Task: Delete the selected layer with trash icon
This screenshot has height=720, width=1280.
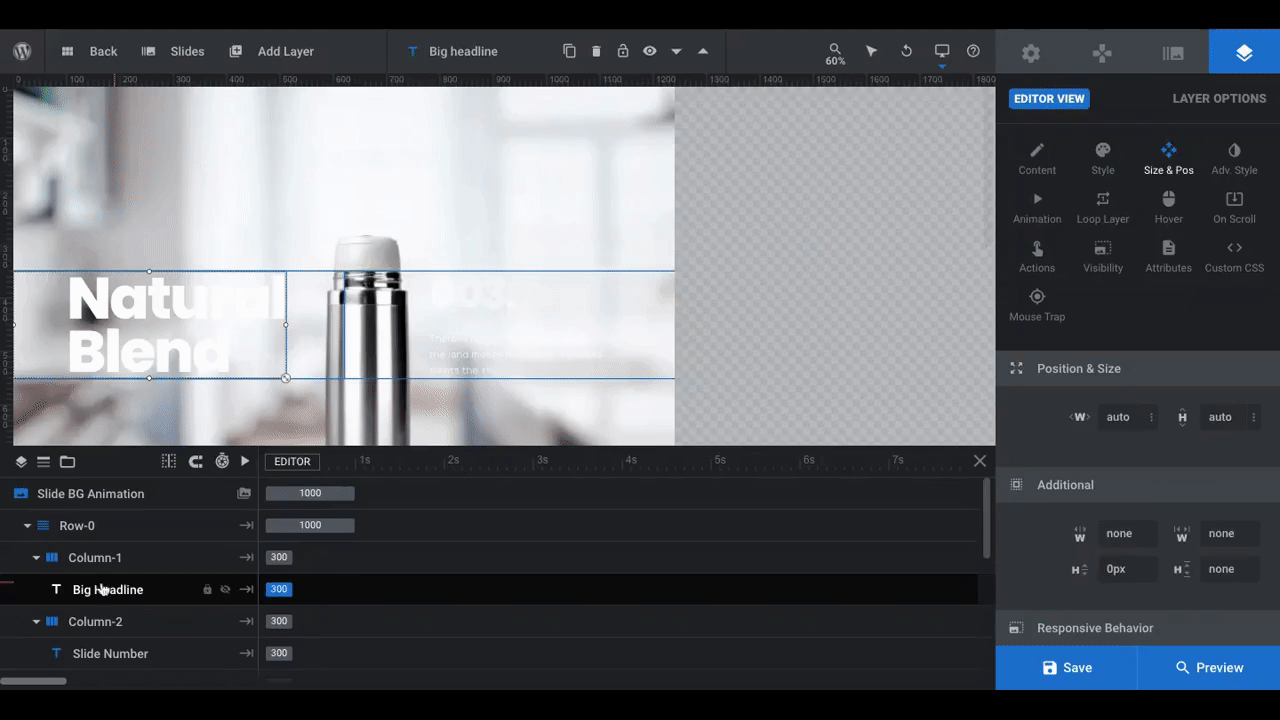Action: 596,51
